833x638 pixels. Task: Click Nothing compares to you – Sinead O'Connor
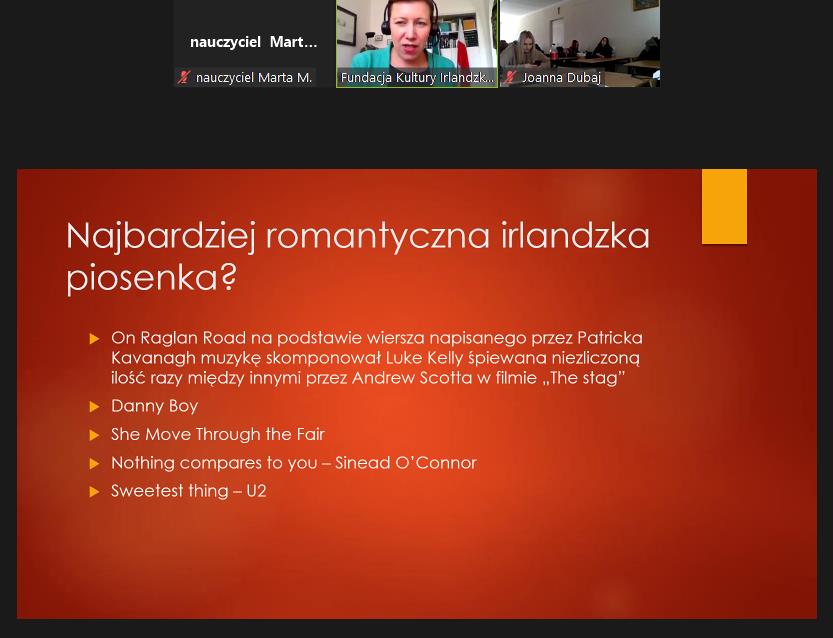click(x=293, y=463)
